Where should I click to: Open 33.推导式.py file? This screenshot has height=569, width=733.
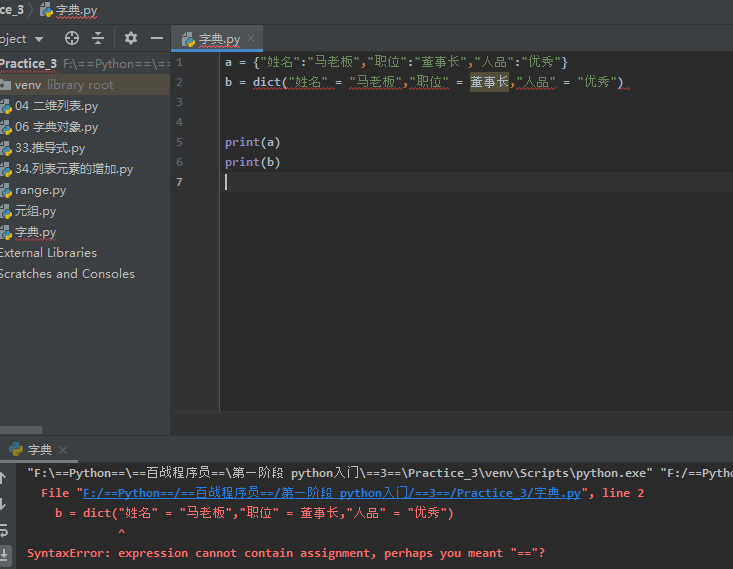pos(50,148)
